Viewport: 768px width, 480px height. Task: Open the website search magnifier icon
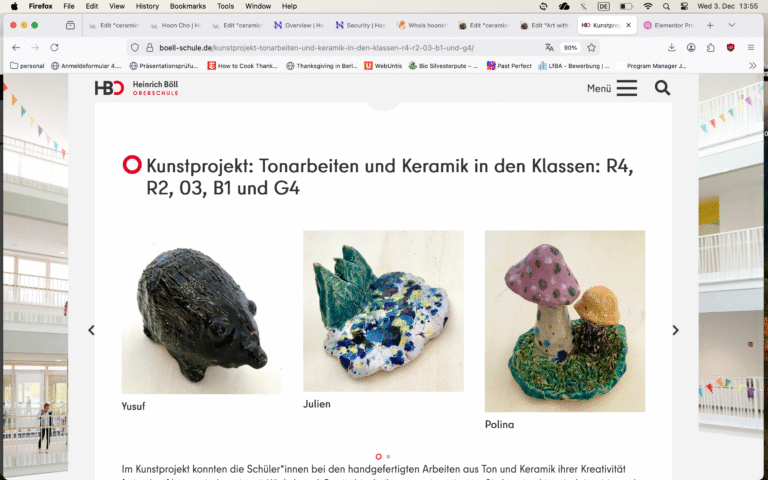click(x=662, y=88)
